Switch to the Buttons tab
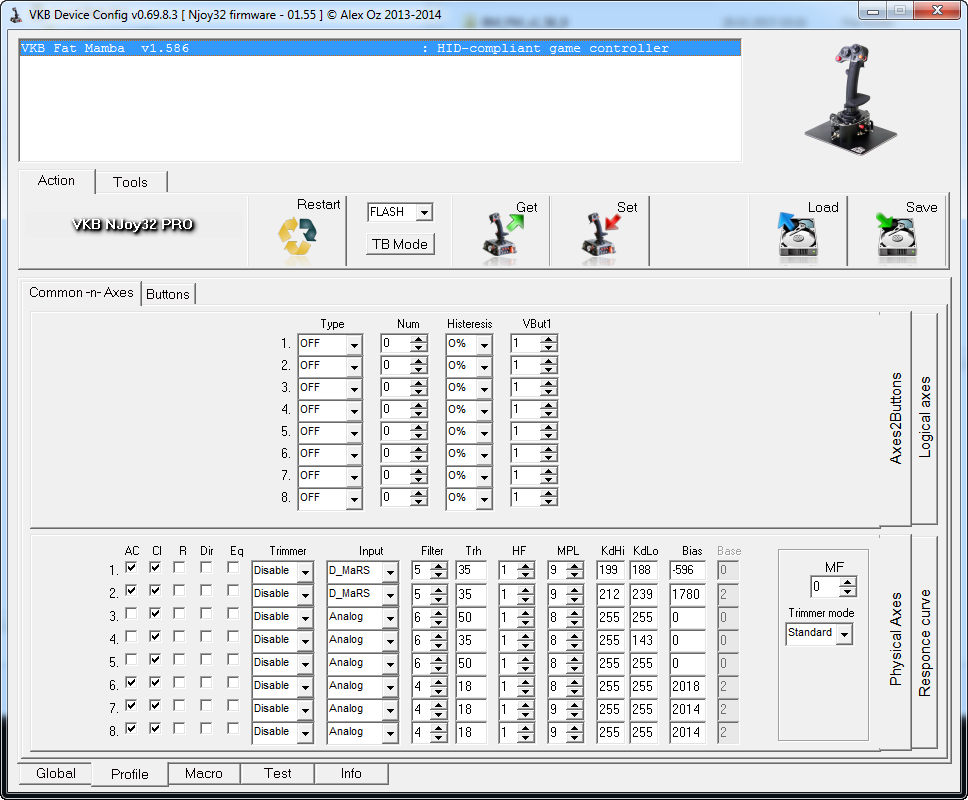This screenshot has height=800, width=968. [x=168, y=294]
